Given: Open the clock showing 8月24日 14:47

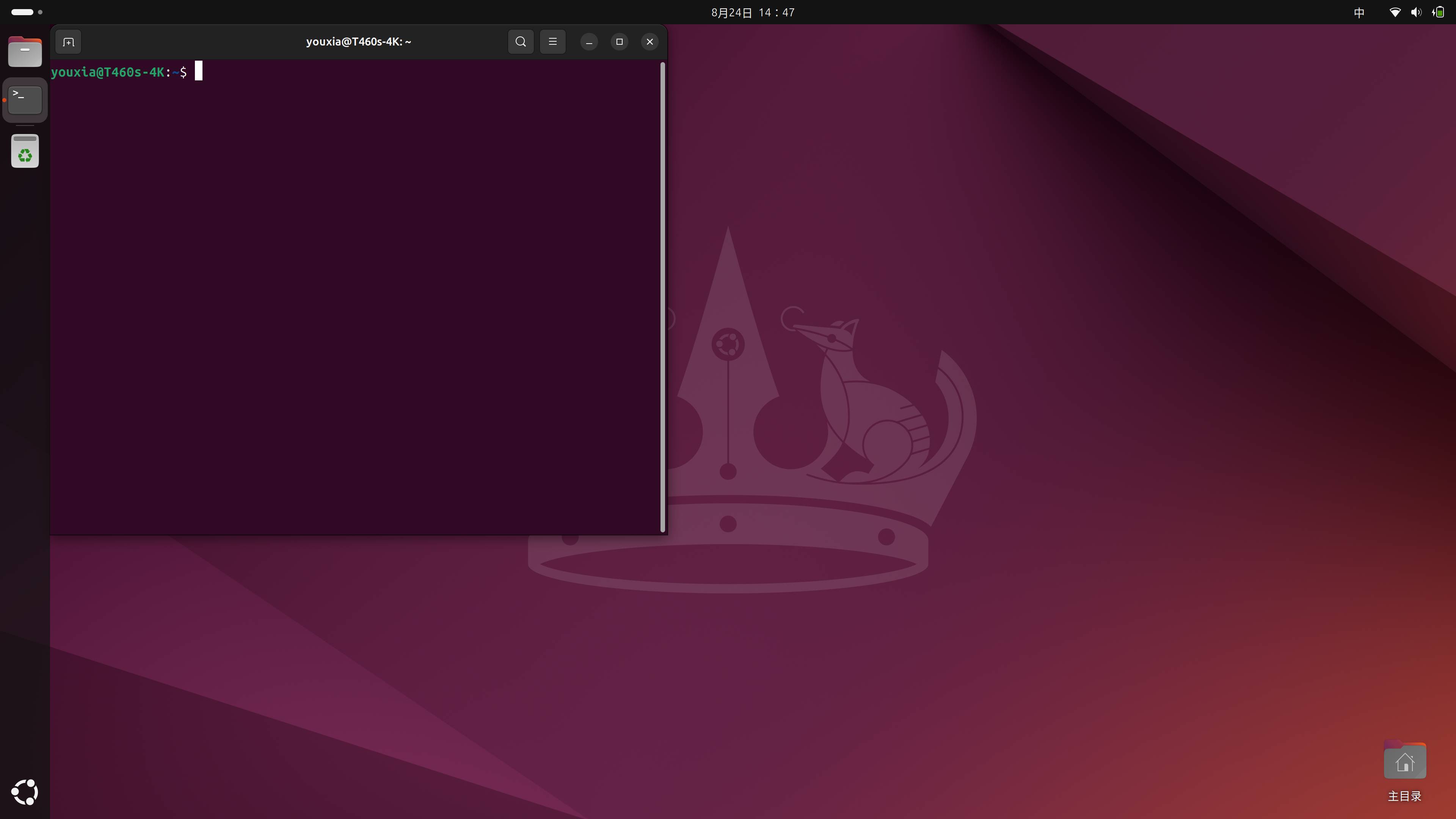Looking at the screenshot, I should (x=753, y=13).
